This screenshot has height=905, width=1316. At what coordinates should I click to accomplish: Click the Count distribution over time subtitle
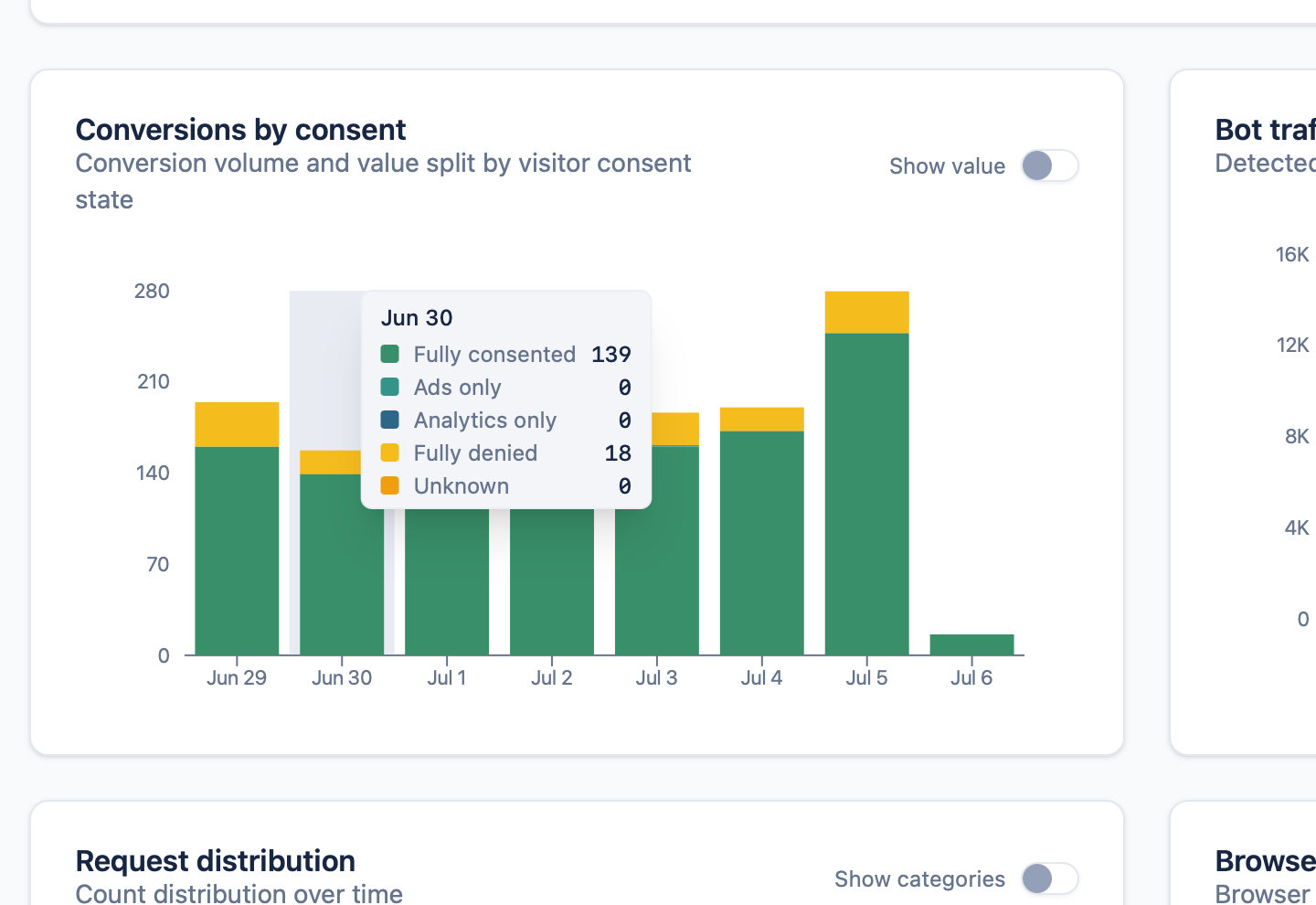[x=239, y=893]
